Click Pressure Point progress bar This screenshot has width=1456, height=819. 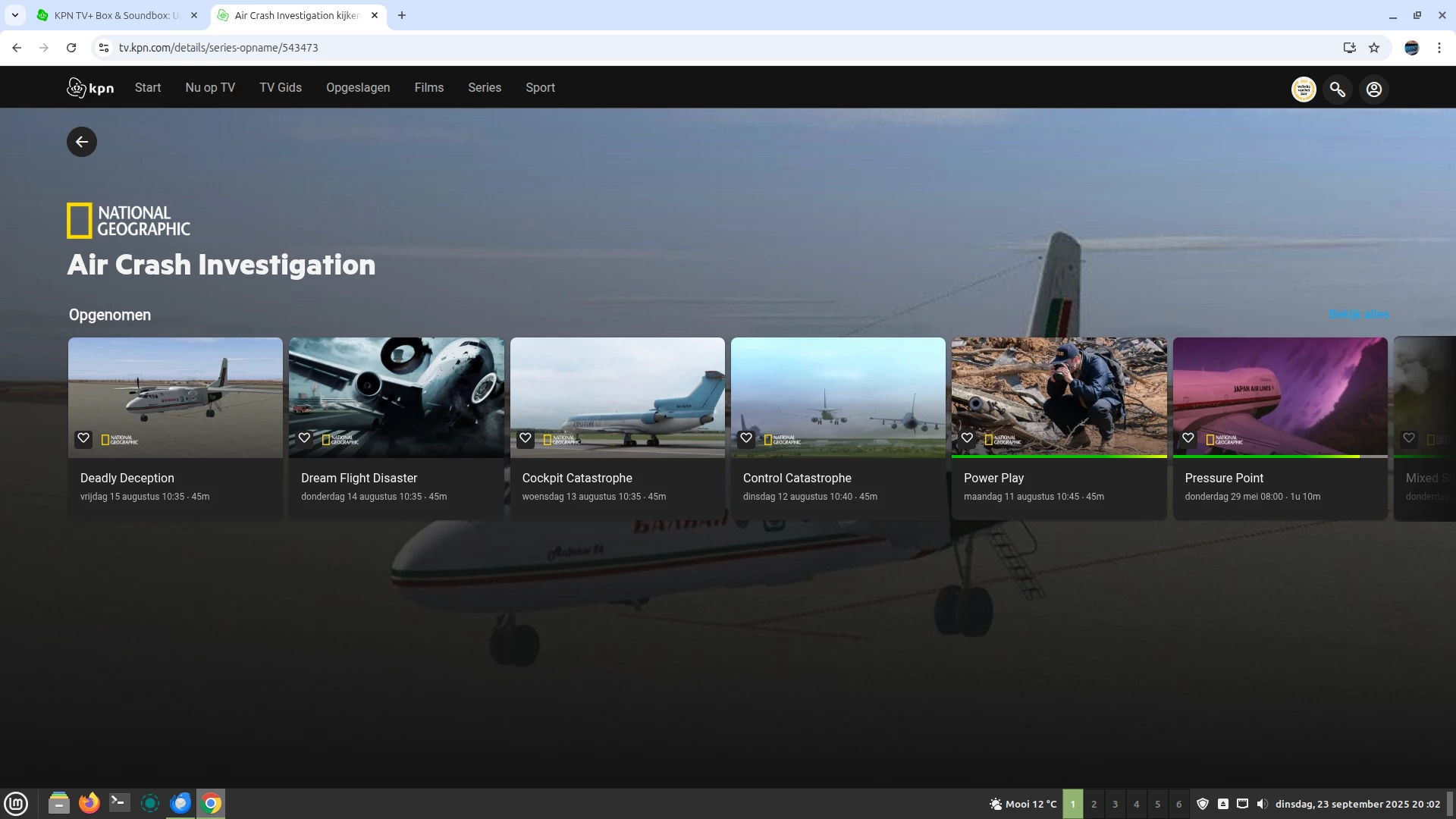pos(1279,457)
